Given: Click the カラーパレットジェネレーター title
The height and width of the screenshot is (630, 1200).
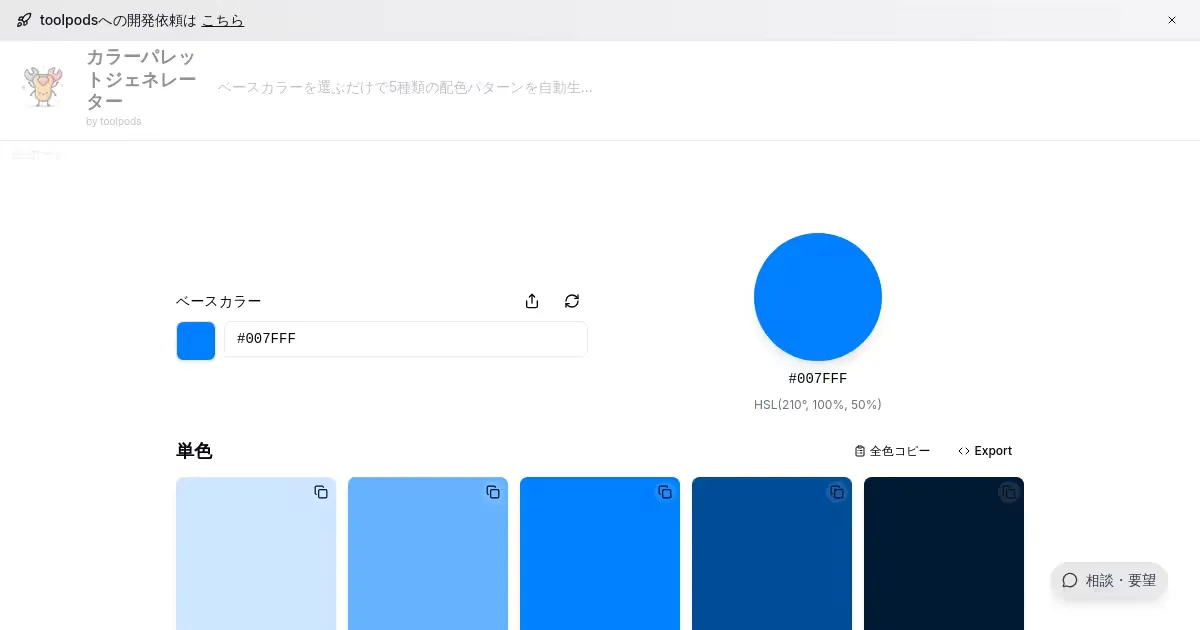Looking at the screenshot, I should coord(140,79).
